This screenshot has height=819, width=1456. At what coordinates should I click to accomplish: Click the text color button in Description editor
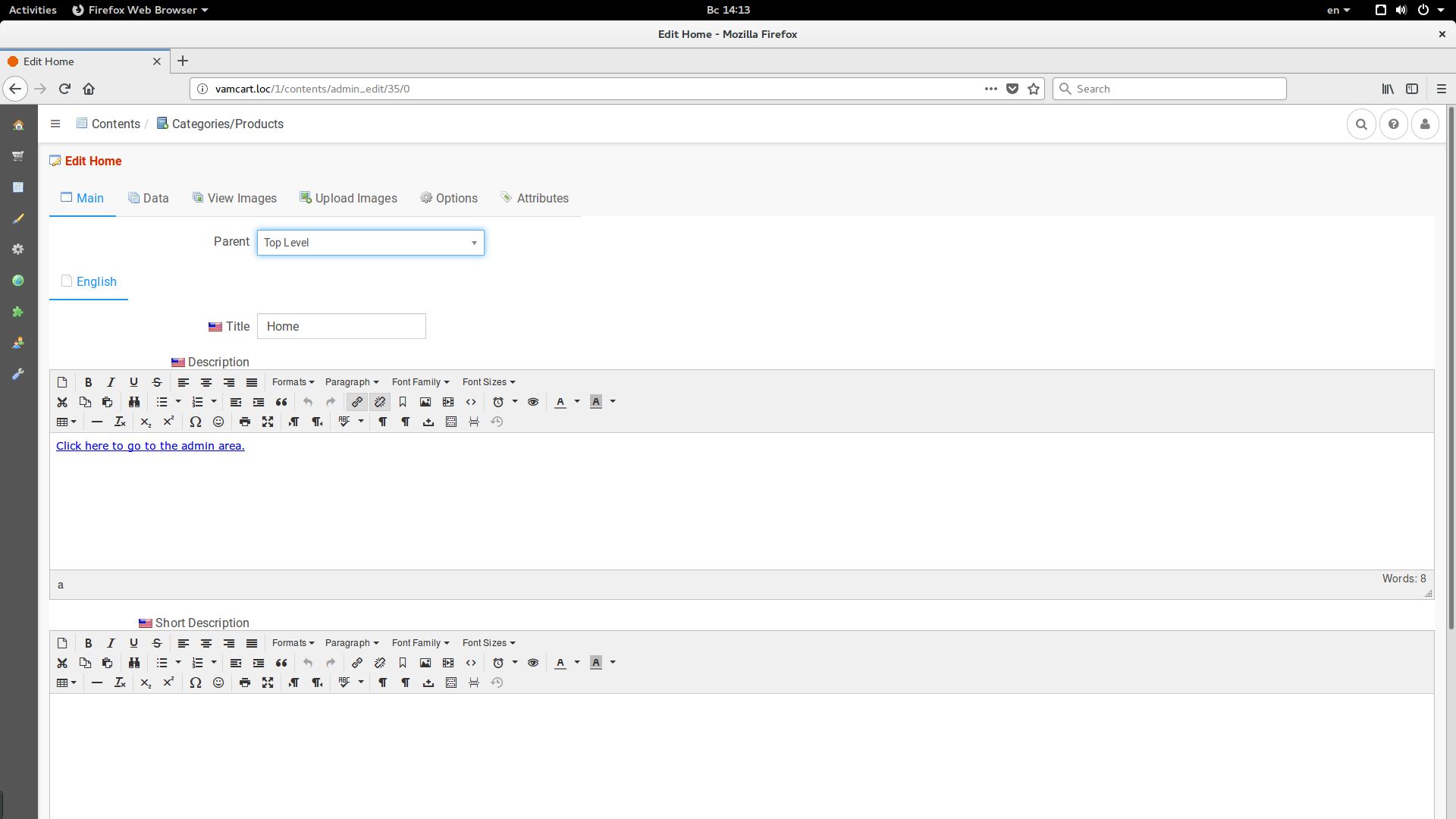click(x=560, y=402)
